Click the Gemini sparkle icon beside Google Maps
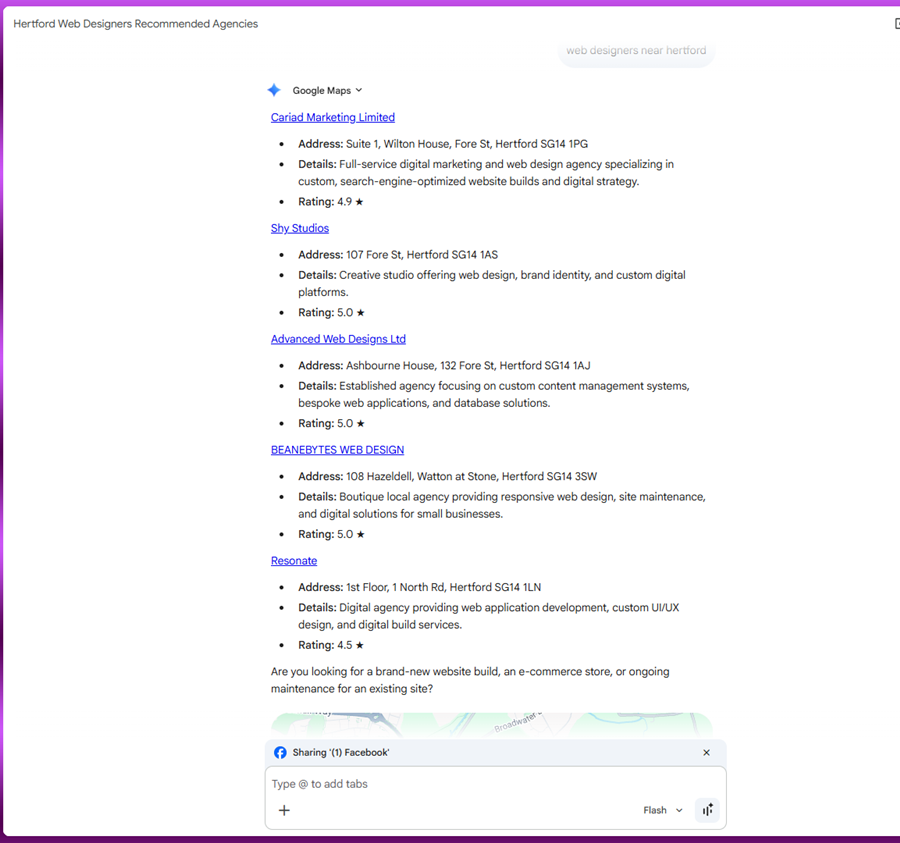Viewport: 900px width, 843px height. [274, 90]
